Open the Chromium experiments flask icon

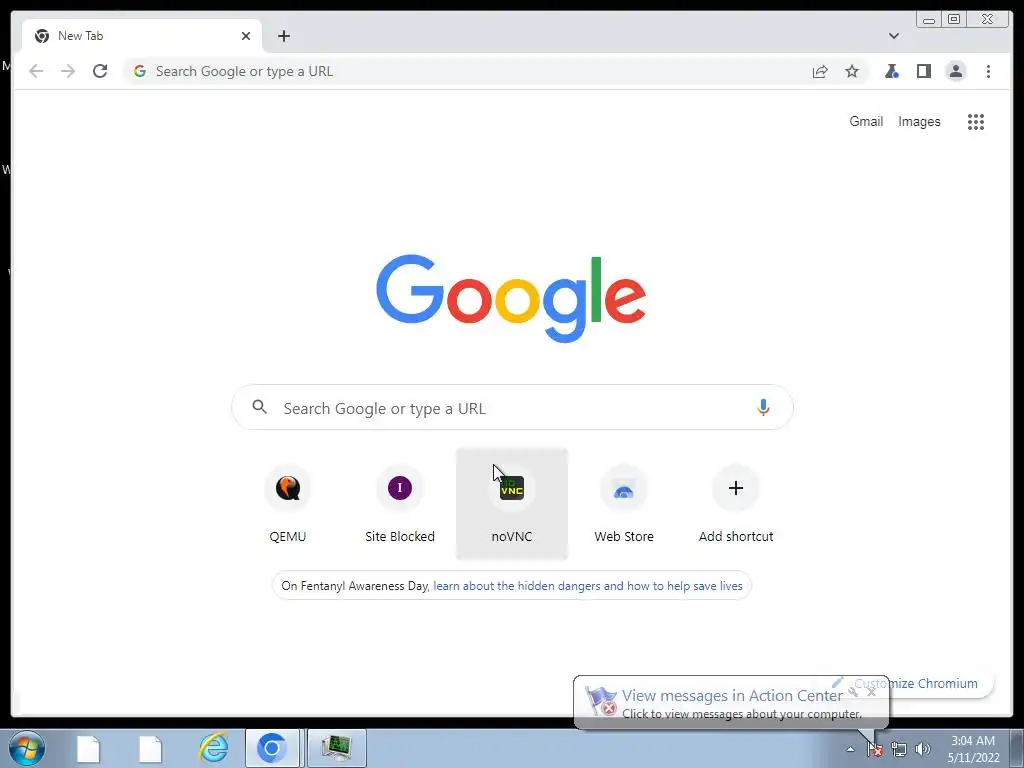coord(891,71)
